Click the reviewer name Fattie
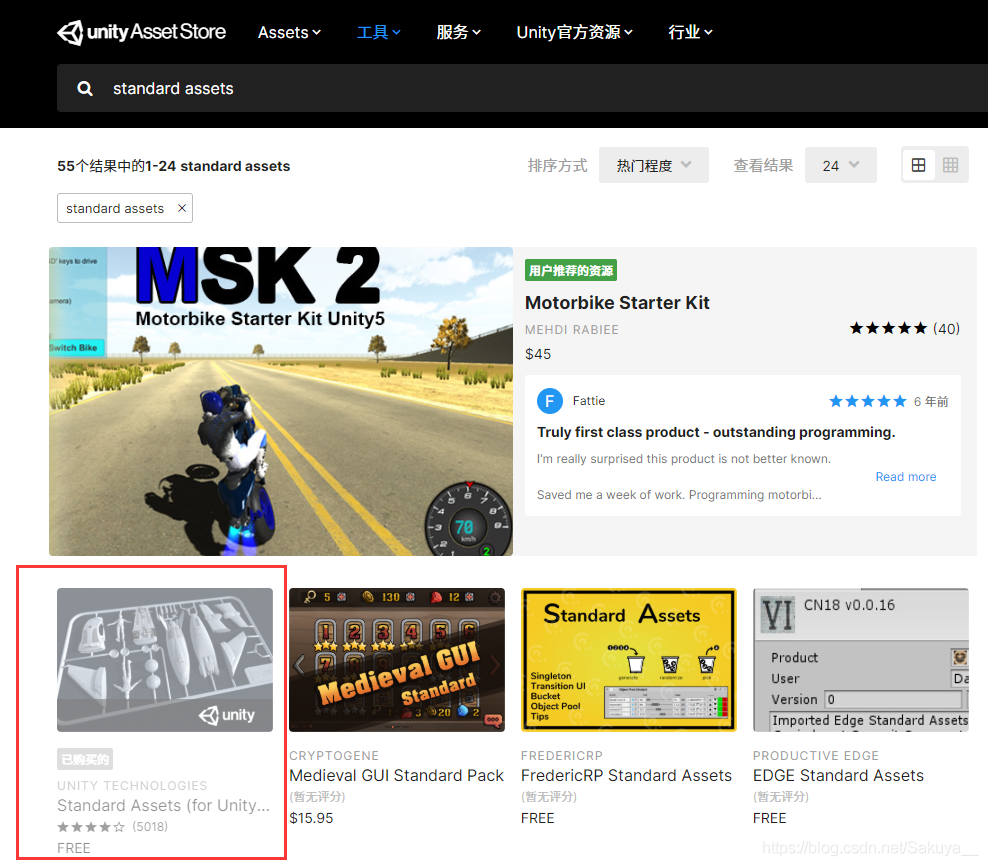 [x=589, y=401]
